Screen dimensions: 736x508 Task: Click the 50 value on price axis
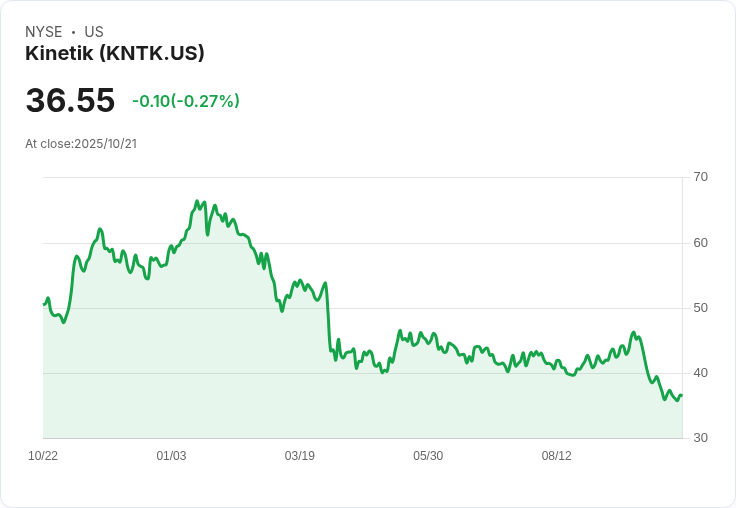click(x=700, y=308)
